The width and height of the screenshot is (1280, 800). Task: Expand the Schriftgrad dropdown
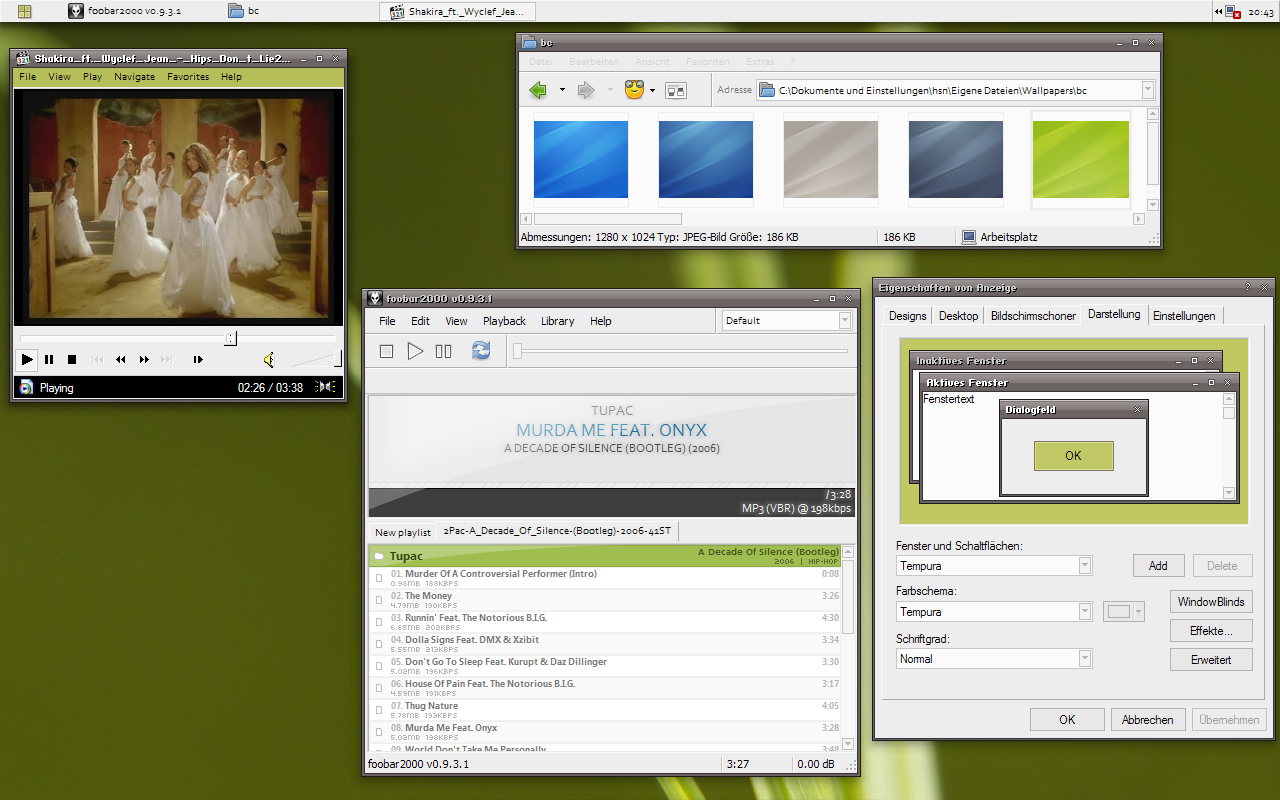click(x=1085, y=659)
